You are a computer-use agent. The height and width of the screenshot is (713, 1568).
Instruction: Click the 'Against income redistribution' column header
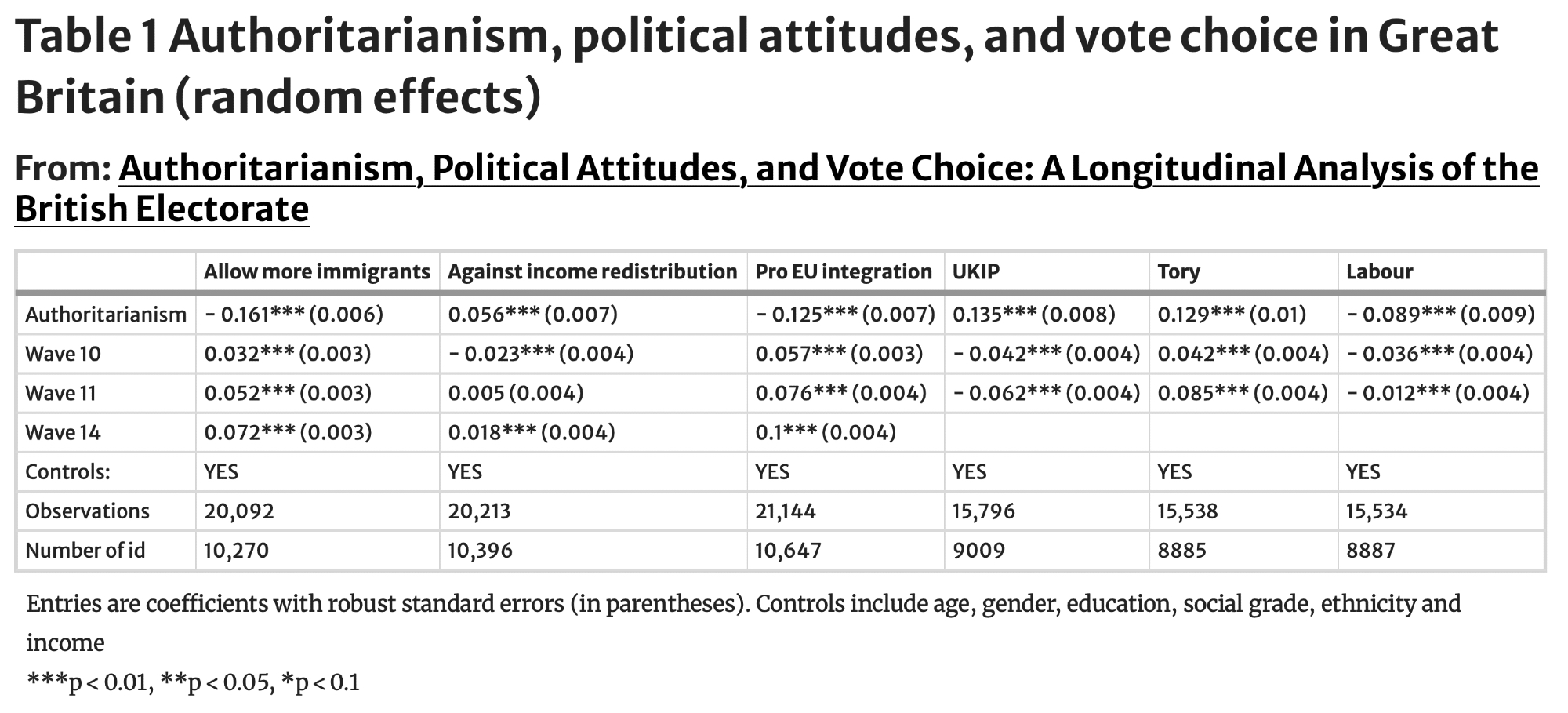coord(592,272)
